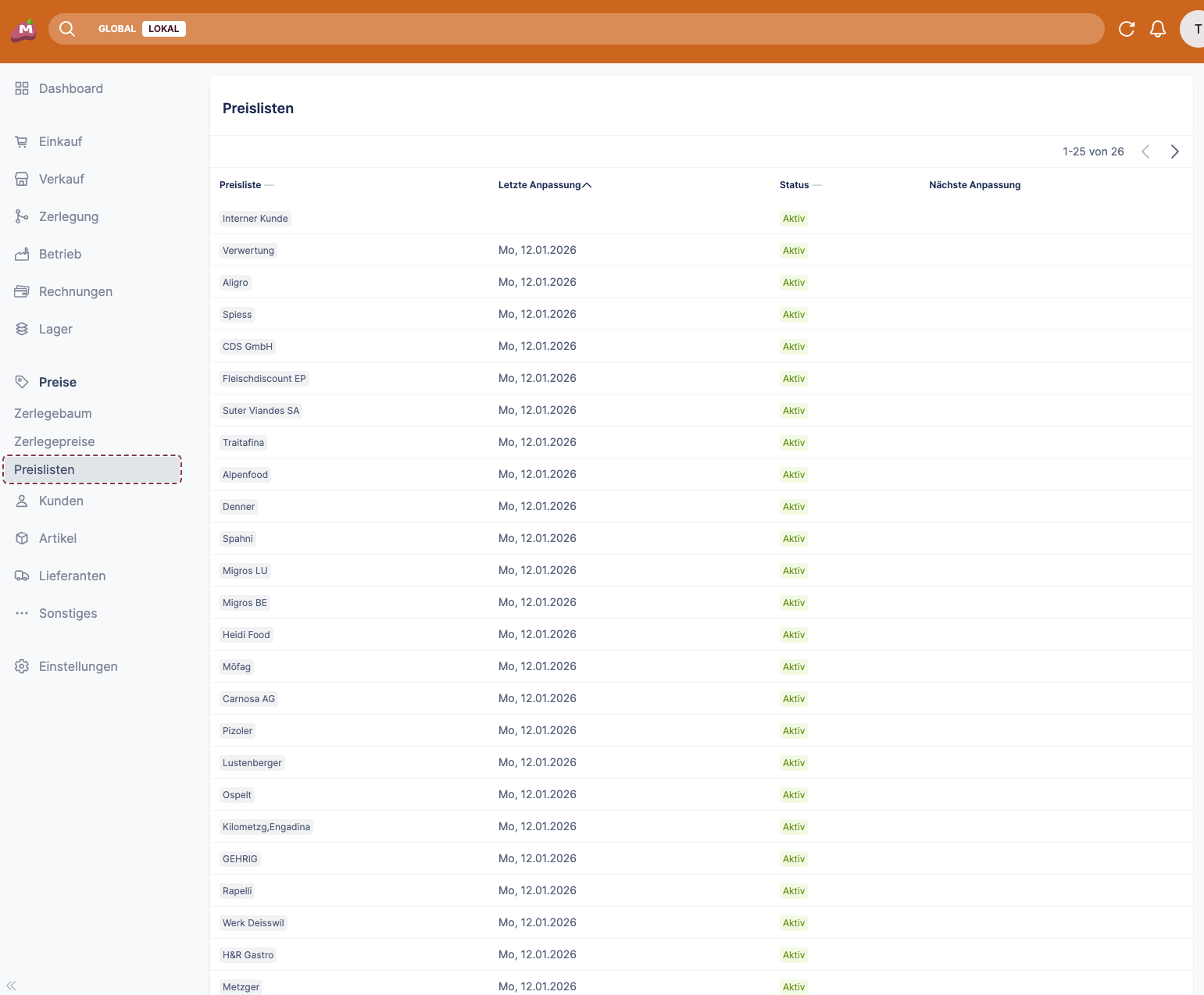The image size is (1204, 995).
Task: Sort by the Preisliste column header
Action: (x=241, y=185)
